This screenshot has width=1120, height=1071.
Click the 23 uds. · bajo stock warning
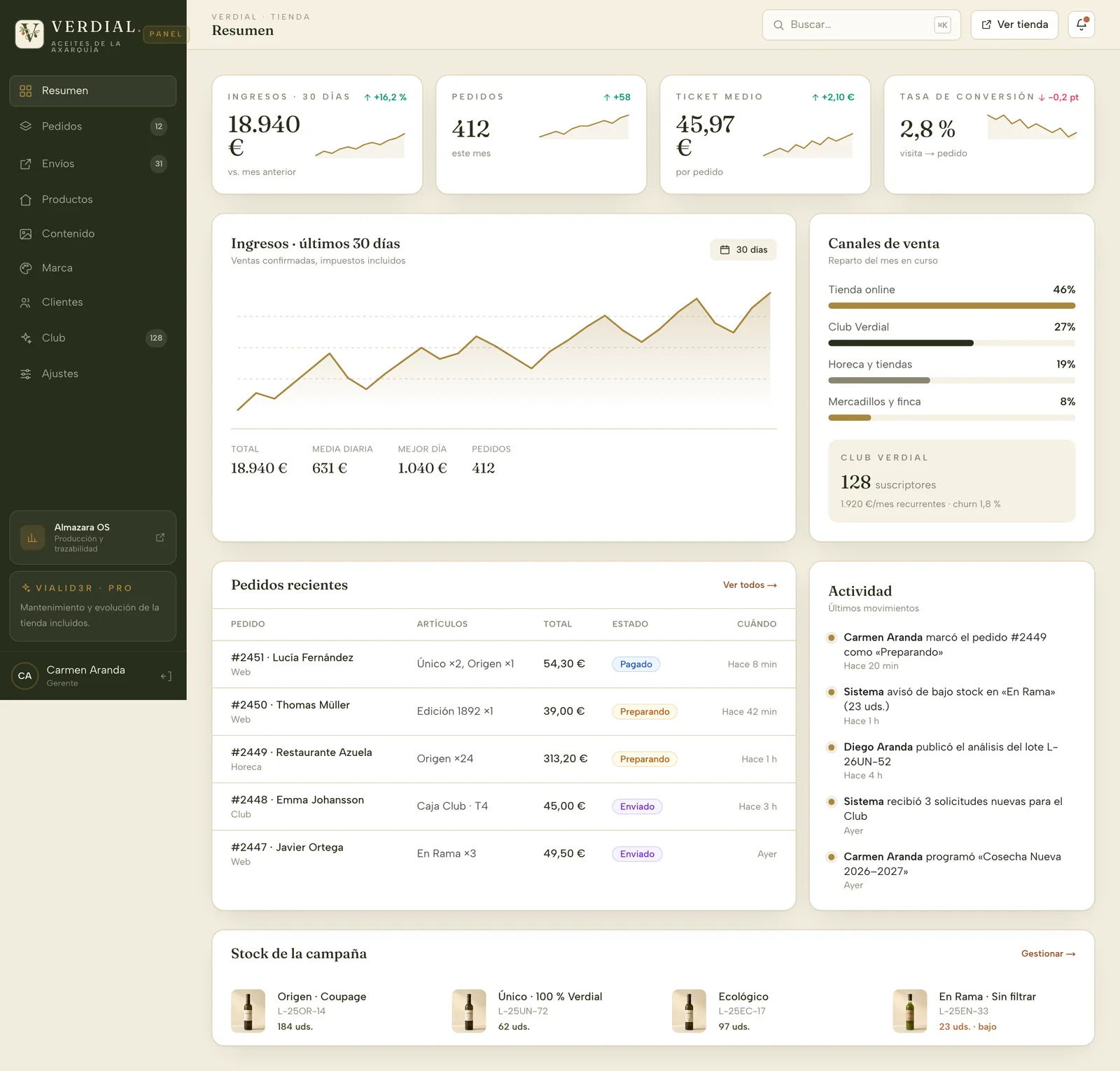[x=967, y=1027]
